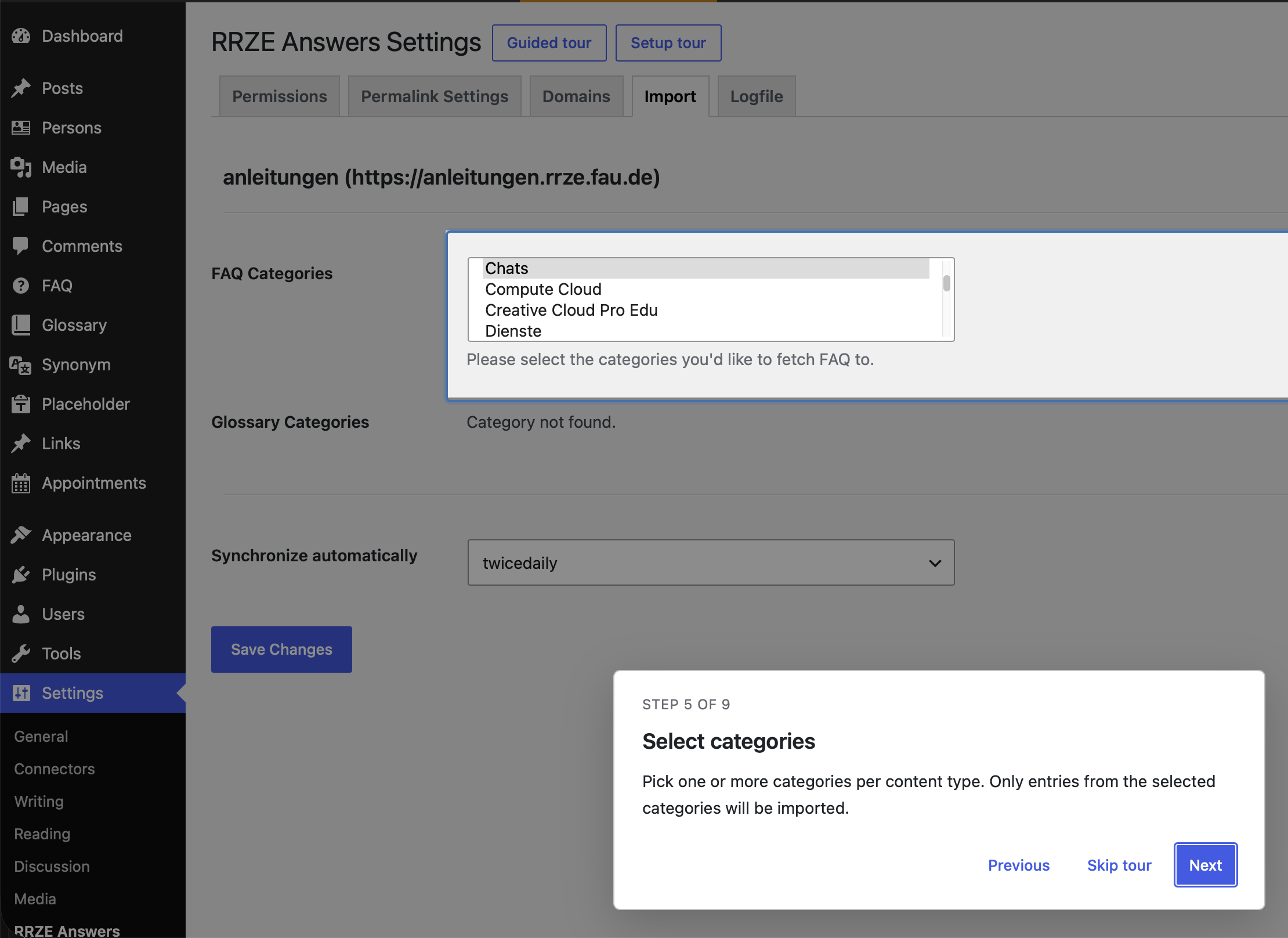
Task: Open General settings submenu item
Action: (x=41, y=736)
